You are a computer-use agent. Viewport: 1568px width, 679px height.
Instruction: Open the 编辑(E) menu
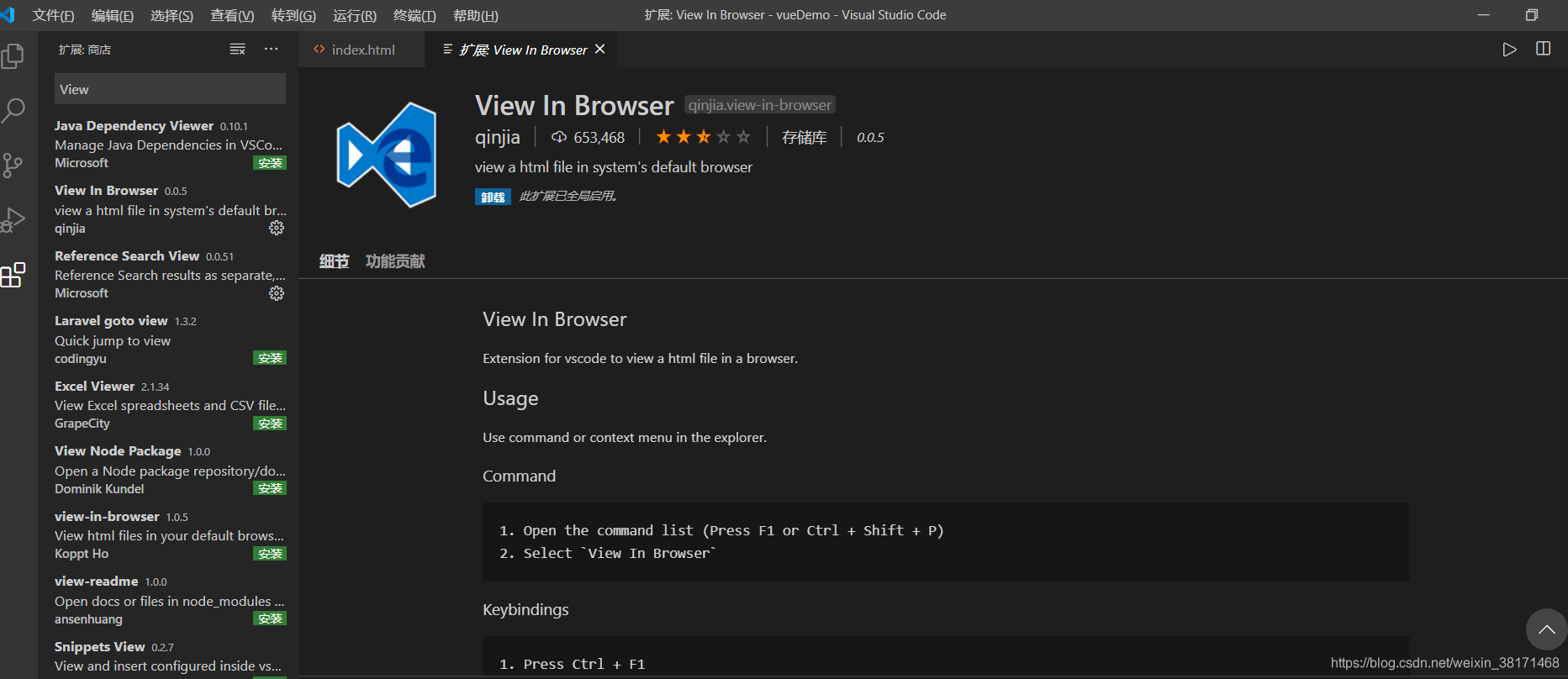[113, 15]
